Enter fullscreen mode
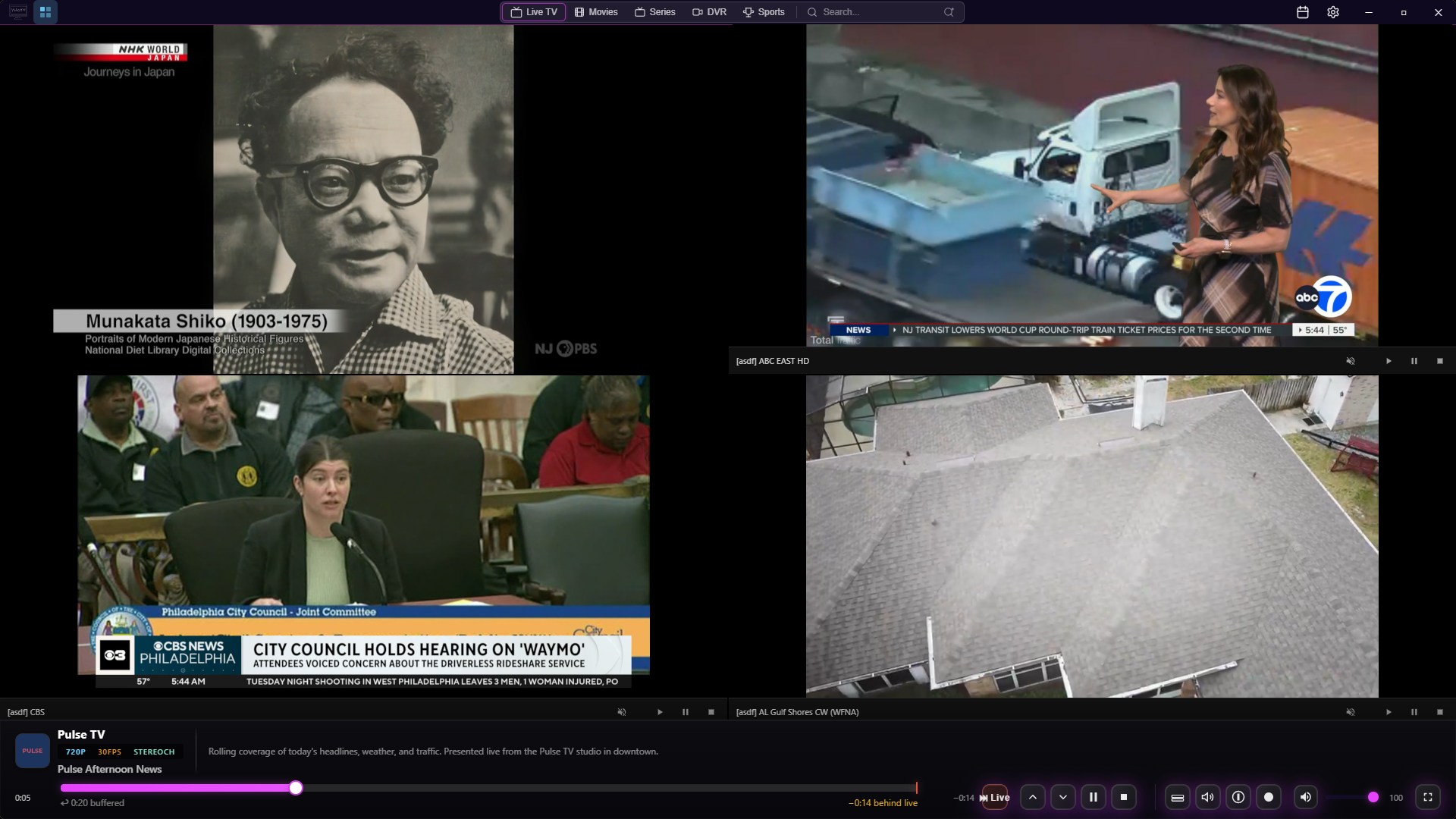This screenshot has height=819, width=1456. 1428,797
